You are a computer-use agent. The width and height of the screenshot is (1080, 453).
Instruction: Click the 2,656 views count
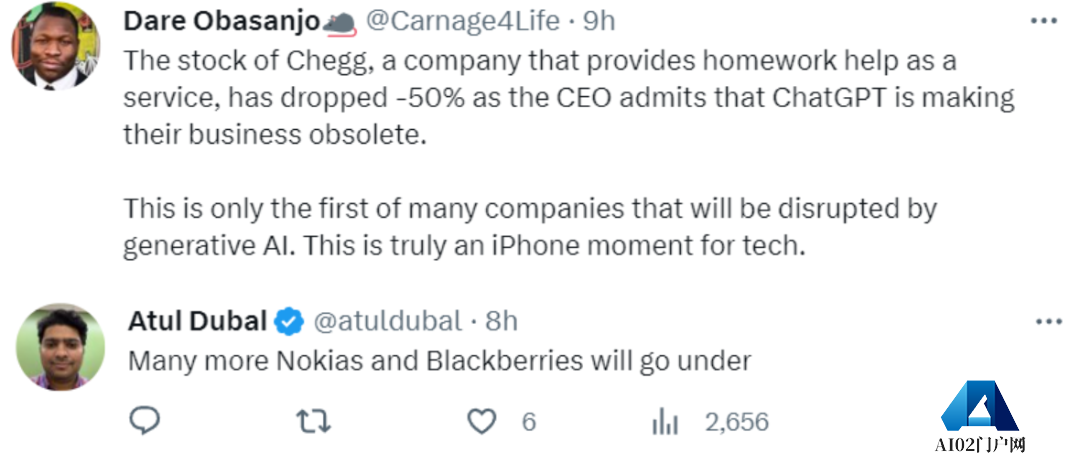737,421
